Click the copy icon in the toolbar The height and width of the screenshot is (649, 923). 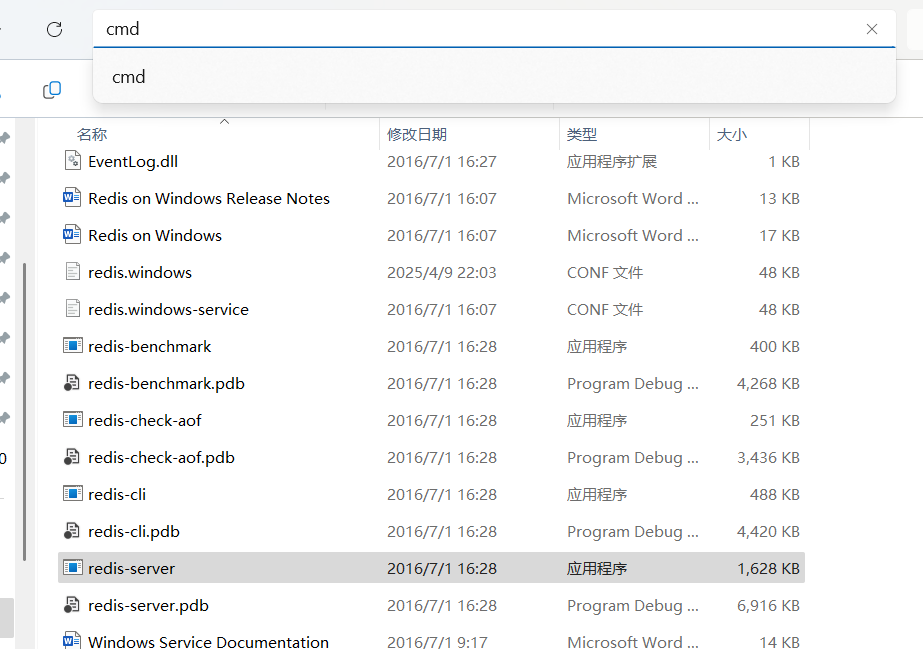click(x=52, y=89)
